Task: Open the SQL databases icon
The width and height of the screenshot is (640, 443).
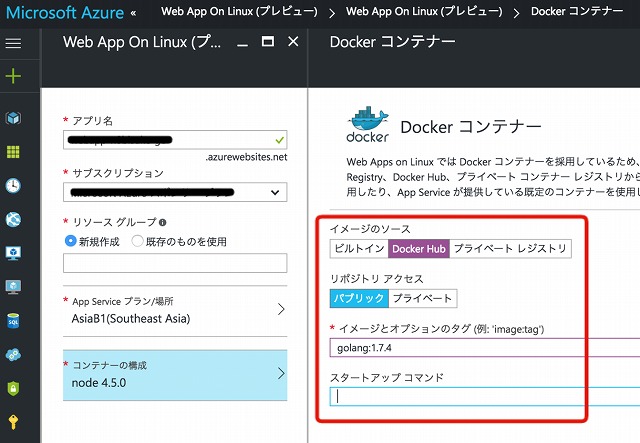Action: point(13,321)
